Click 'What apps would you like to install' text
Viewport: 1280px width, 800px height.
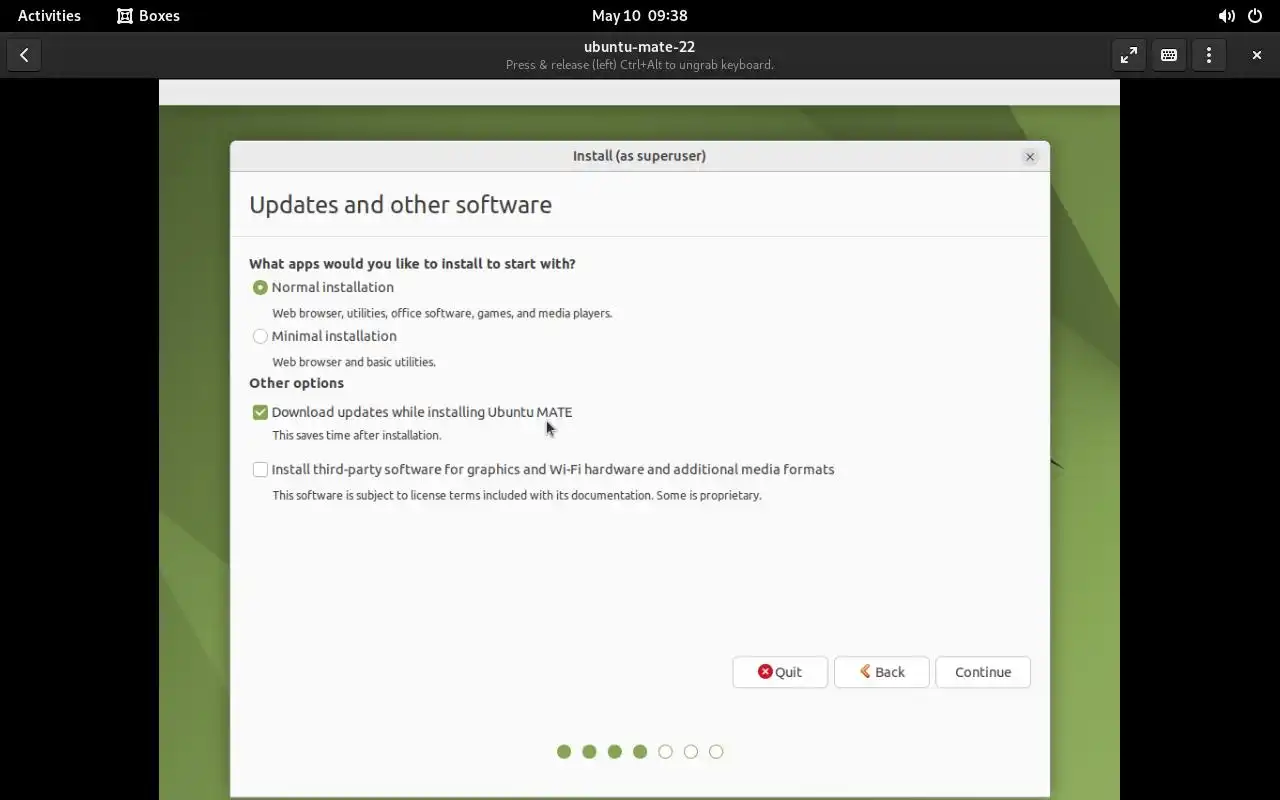412,264
